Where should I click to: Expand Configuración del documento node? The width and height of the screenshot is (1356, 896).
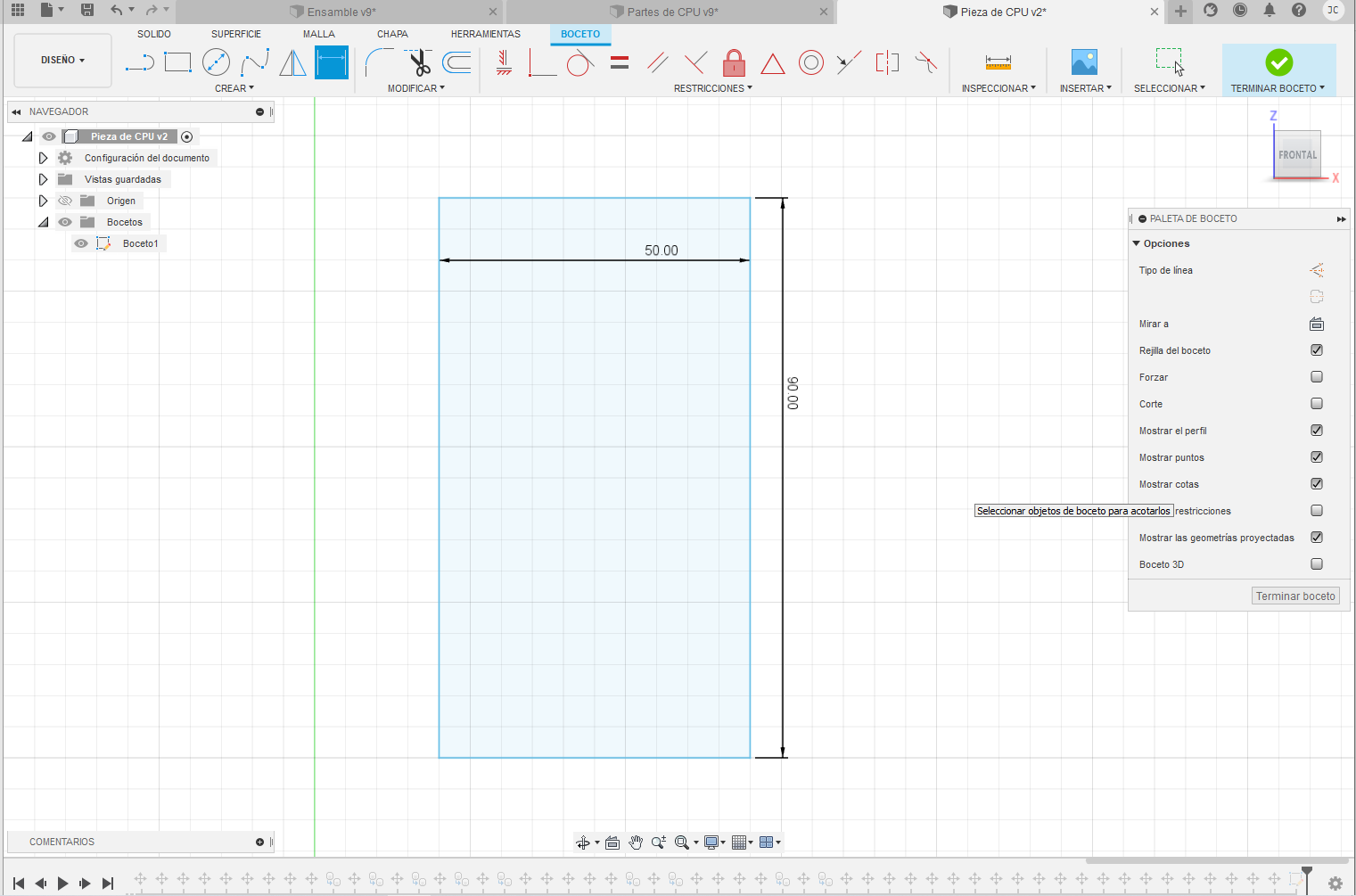(43, 158)
